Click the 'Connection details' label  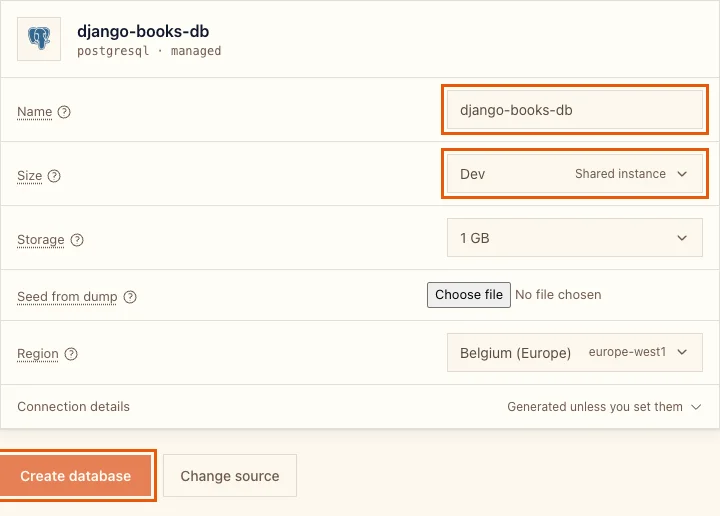73,407
